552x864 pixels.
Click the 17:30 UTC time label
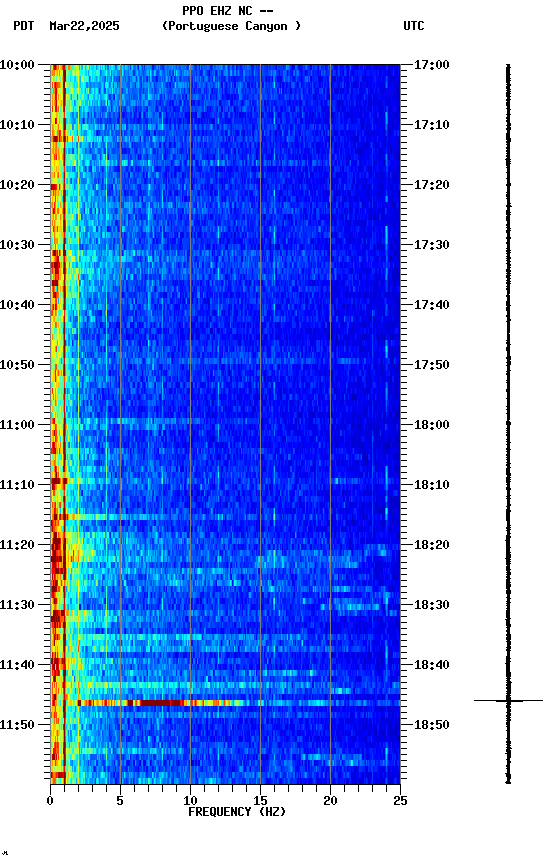coord(432,245)
